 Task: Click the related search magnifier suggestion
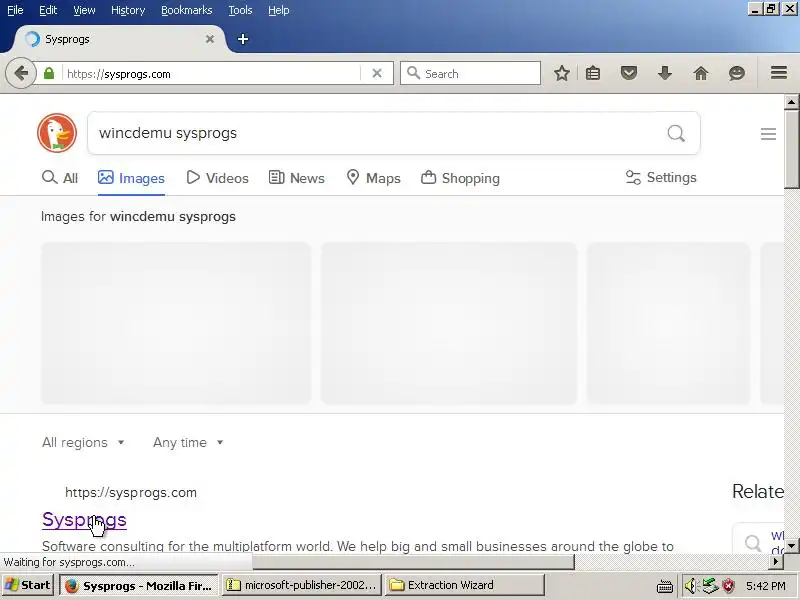click(x=753, y=543)
